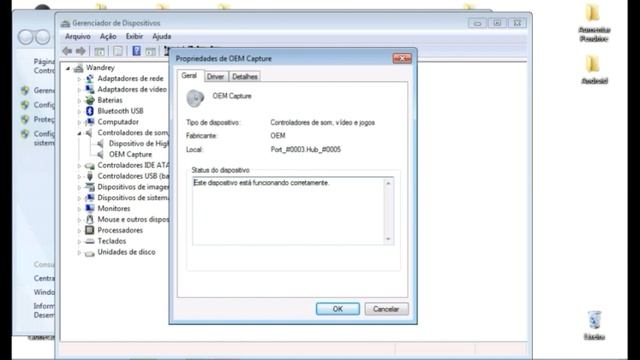Click the Bluetooth USB icon
This screenshot has width=640, height=360.
89,111
